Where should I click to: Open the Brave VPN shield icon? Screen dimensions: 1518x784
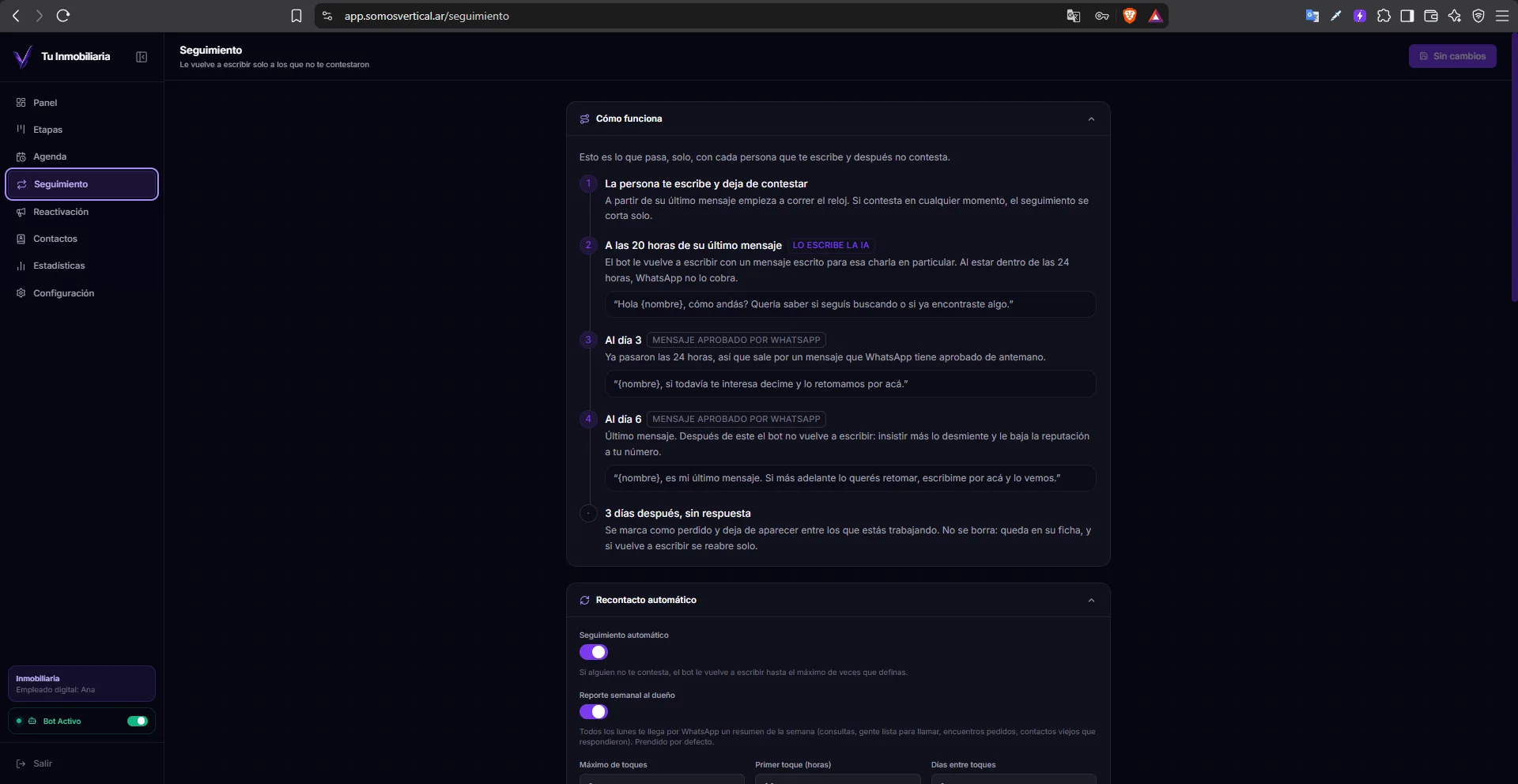pos(1478,16)
